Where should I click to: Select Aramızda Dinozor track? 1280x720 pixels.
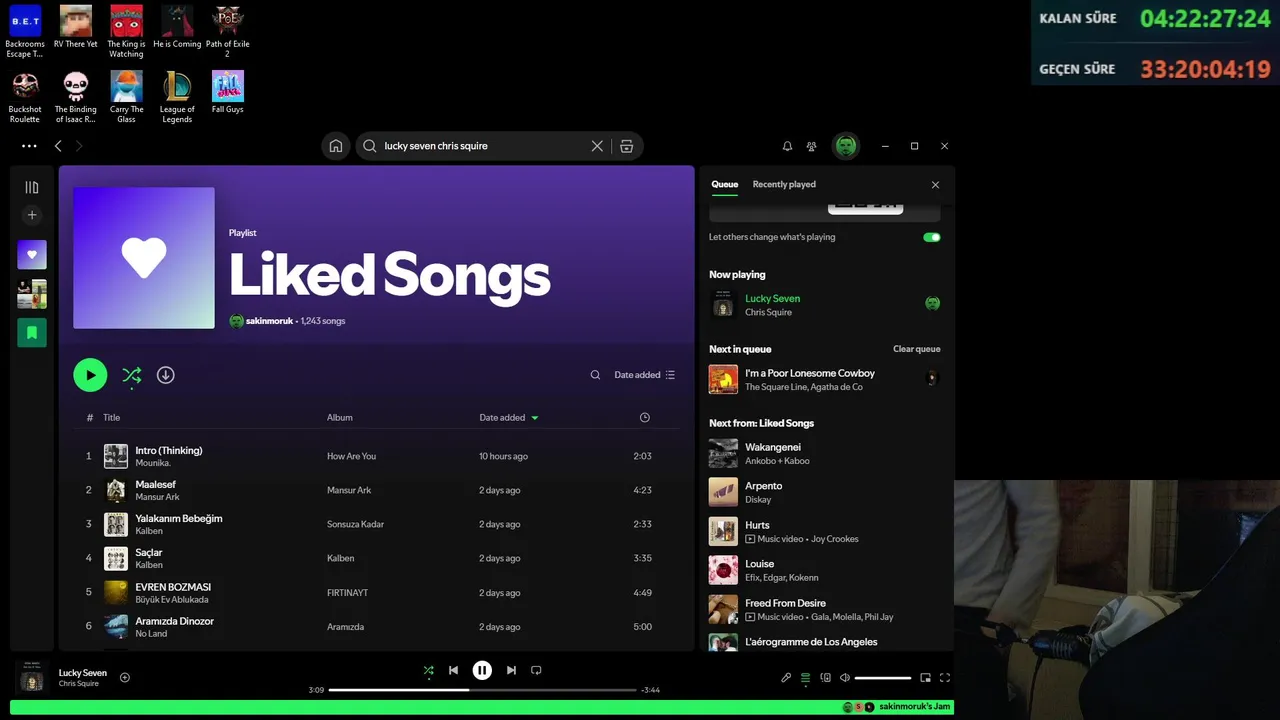pos(376,627)
